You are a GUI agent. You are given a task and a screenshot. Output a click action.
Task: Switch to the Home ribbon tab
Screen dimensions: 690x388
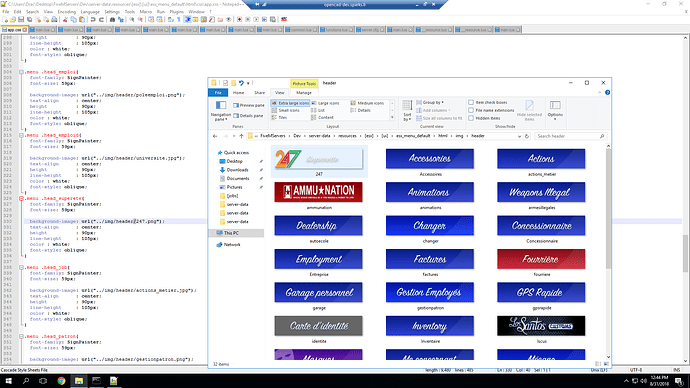point(238,93)
